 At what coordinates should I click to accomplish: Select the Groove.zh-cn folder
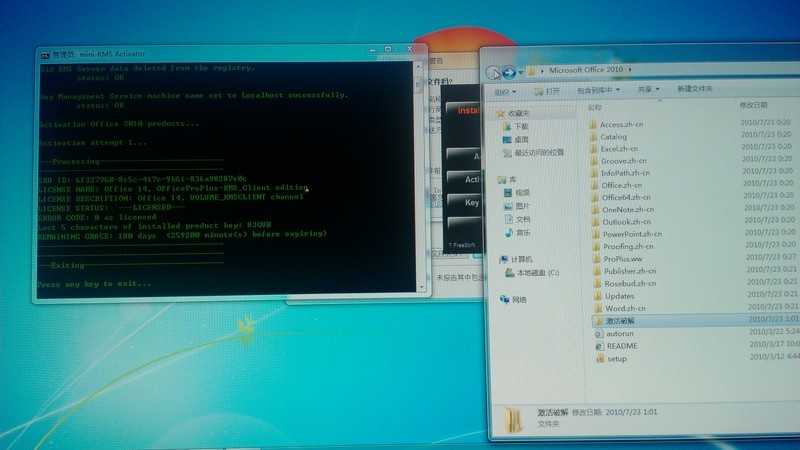pos(618,161)
